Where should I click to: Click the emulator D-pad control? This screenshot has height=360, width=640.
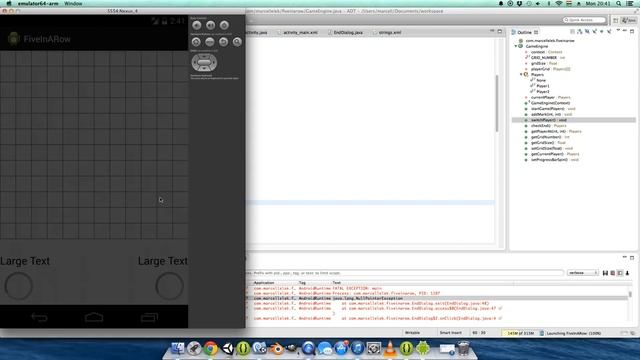[204, 62]
